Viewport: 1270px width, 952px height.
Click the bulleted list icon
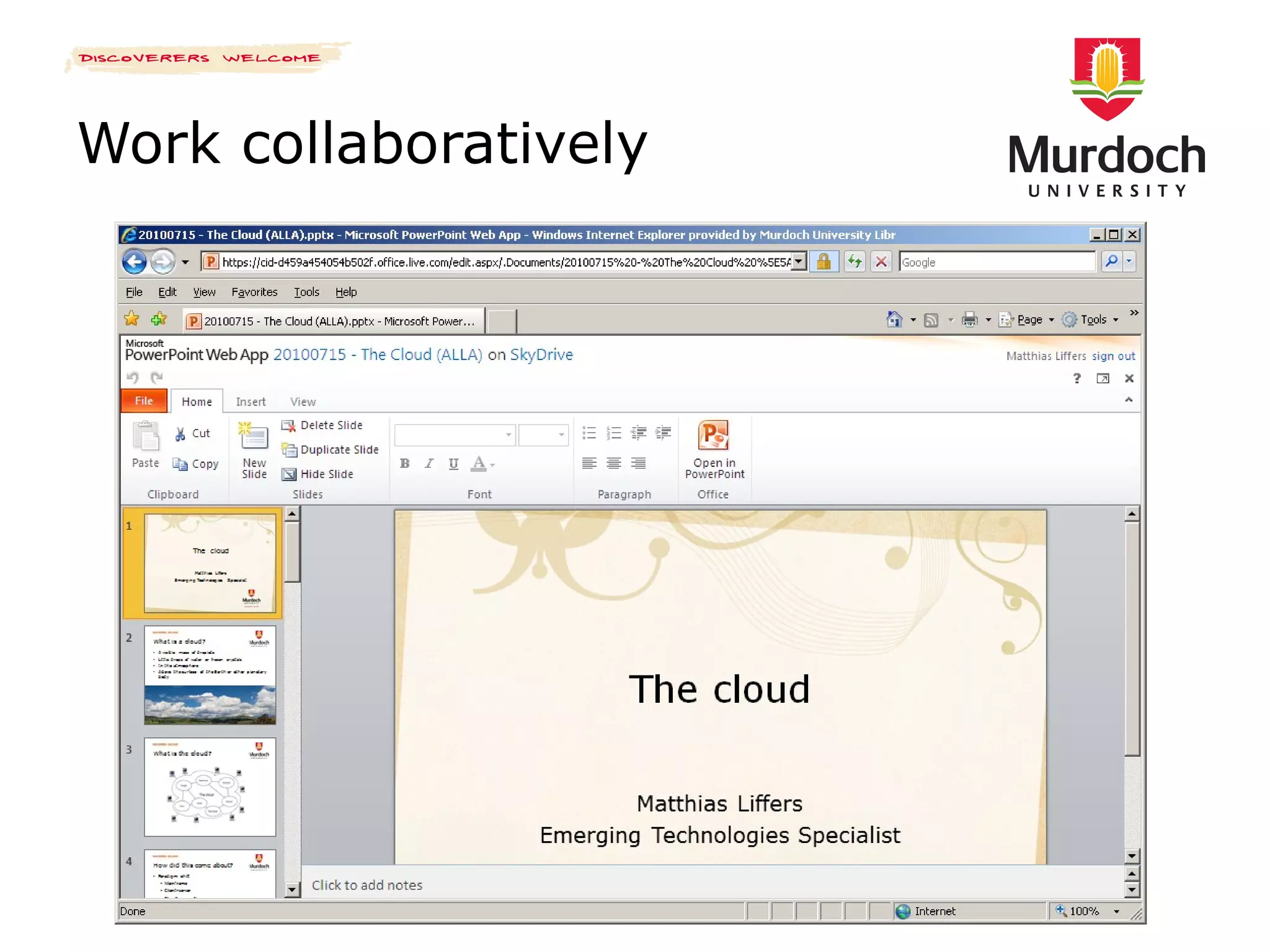589,433
